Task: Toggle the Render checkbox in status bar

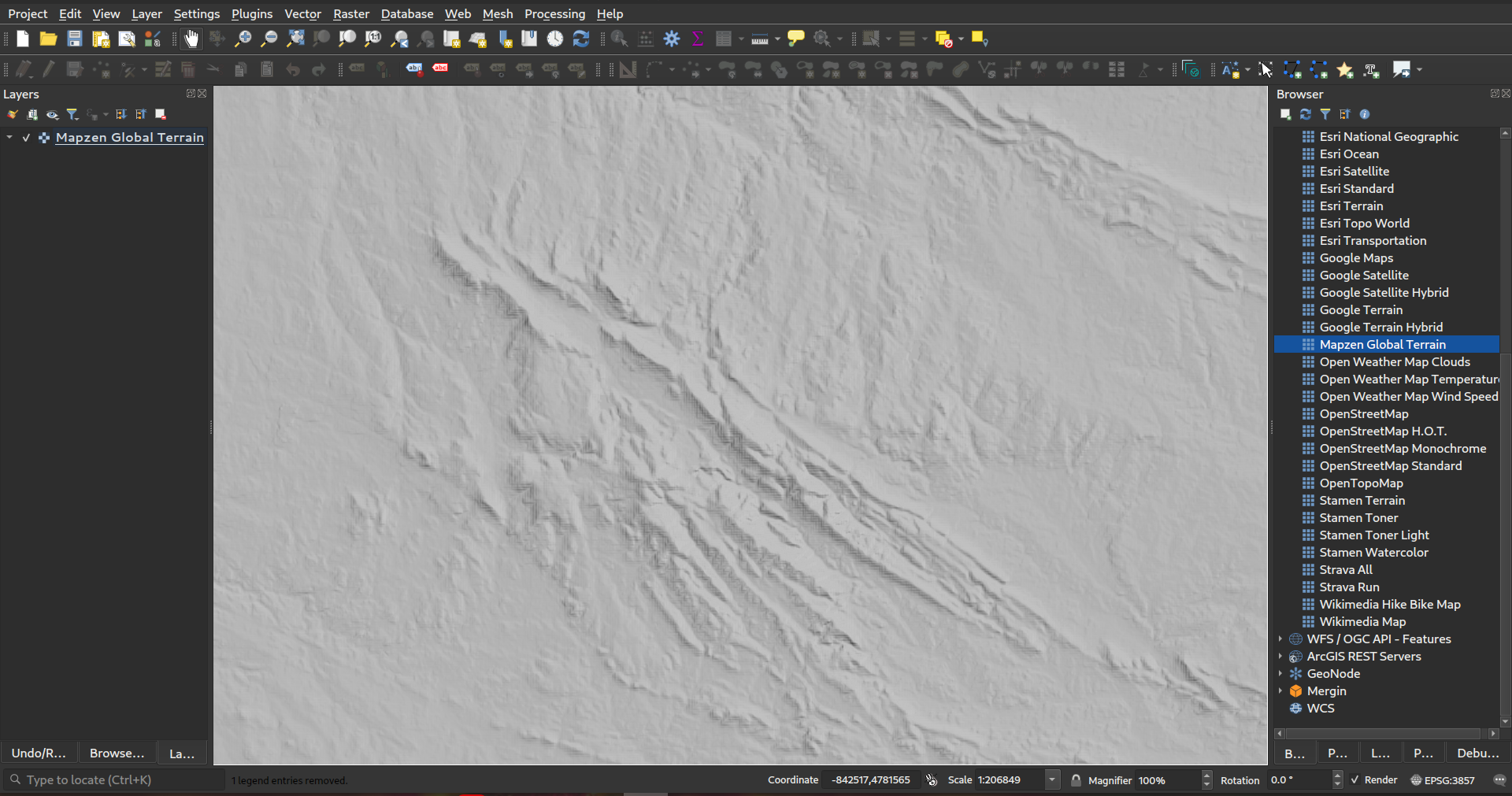Action: 1354,780
